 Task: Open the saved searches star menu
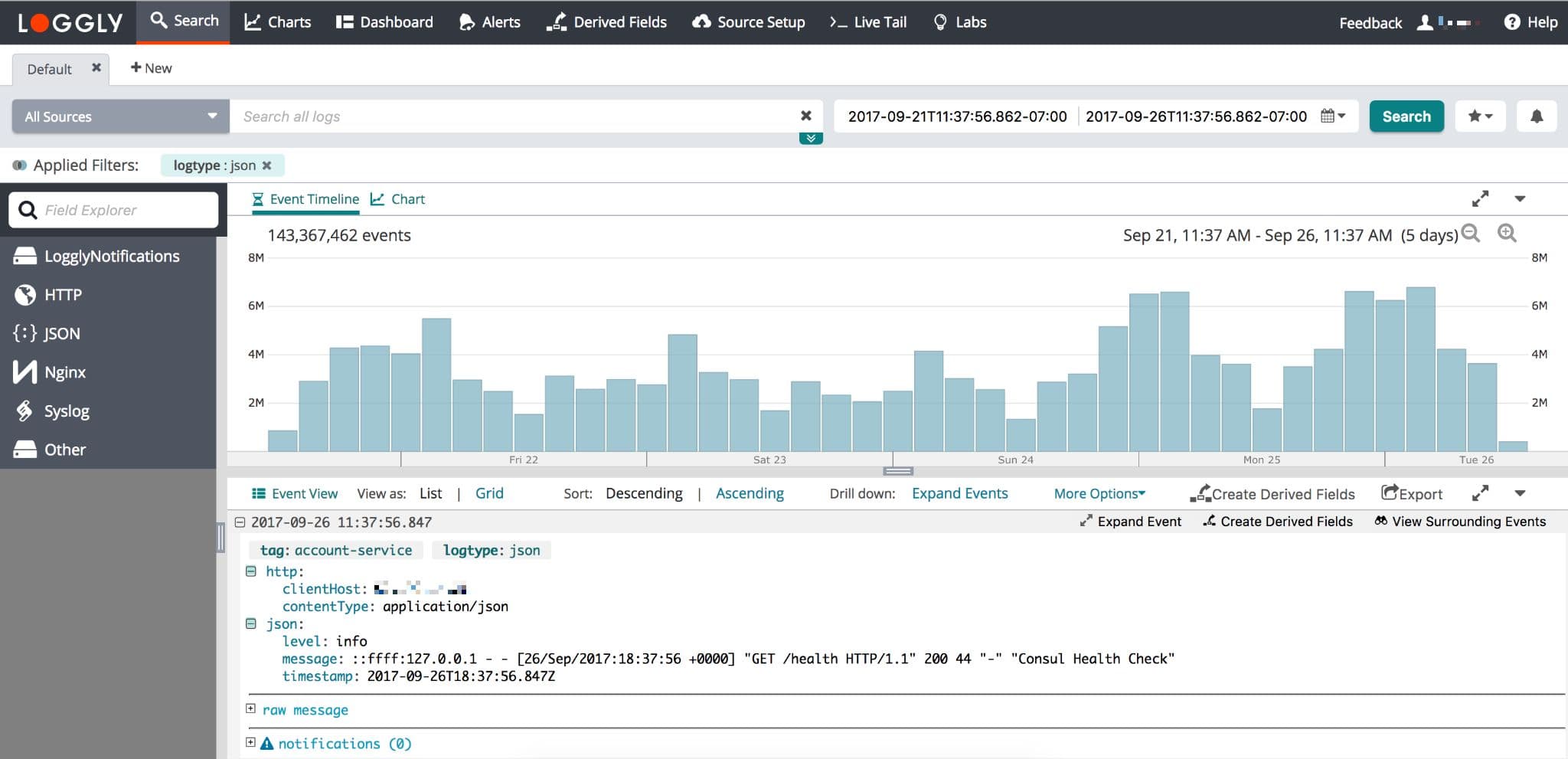click(1480, 116)
